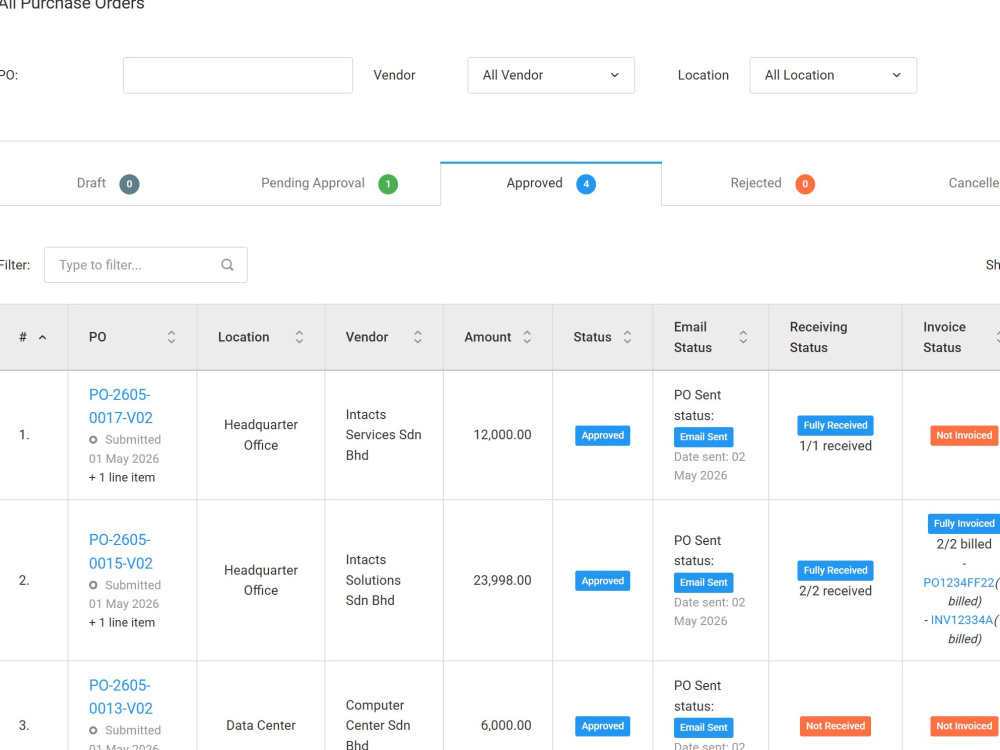Screen dimensions: 1000x750
Task: Open the All Location dropdown
Action: 833,75
